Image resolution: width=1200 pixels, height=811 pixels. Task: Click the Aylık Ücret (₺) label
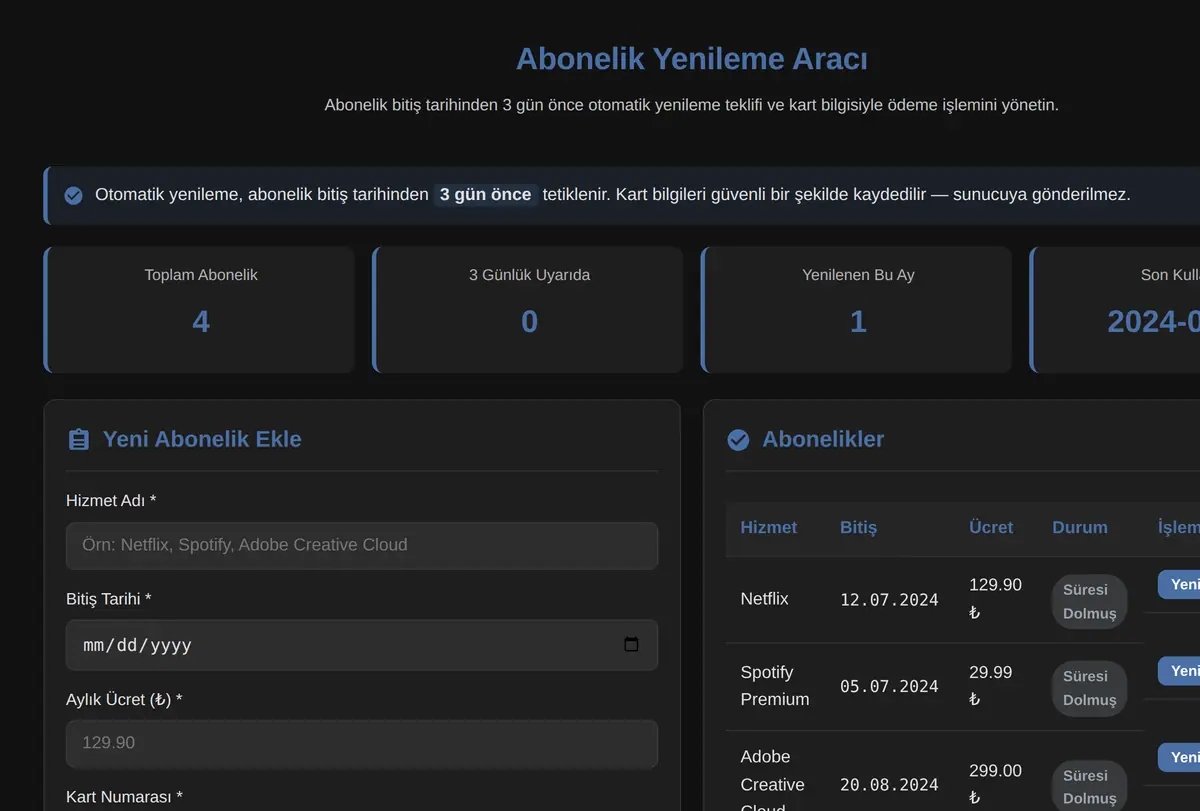click(124, 699)
